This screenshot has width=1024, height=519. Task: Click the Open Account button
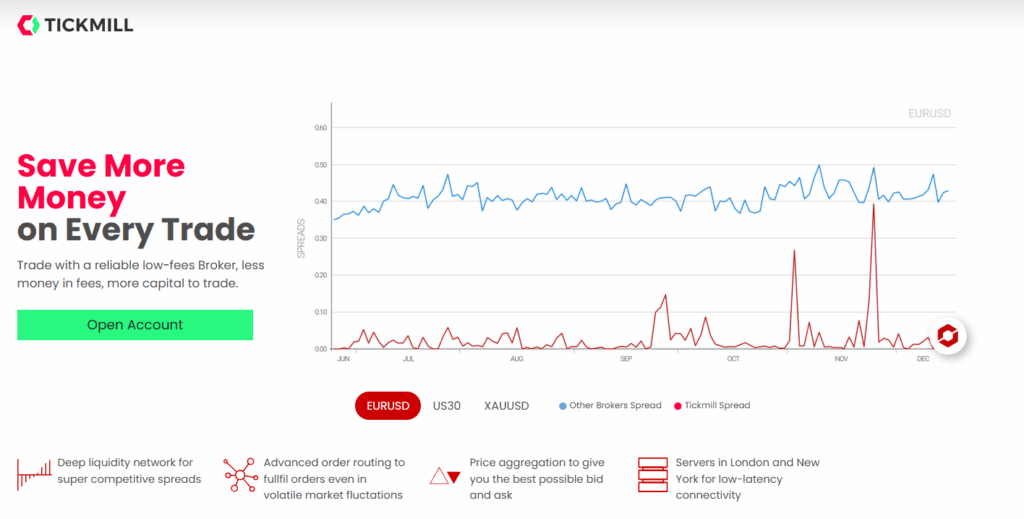[x=135, y=325]
